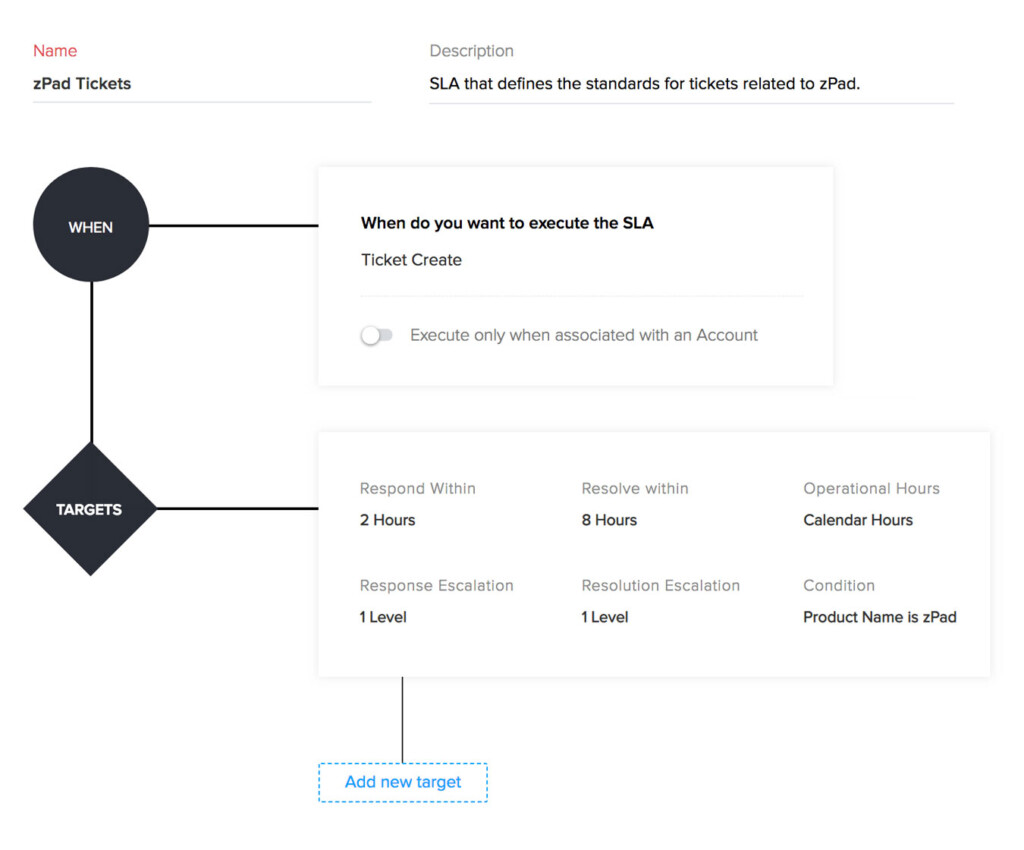
Task: Click Add new target button
Action: click(x=403, y=782)
